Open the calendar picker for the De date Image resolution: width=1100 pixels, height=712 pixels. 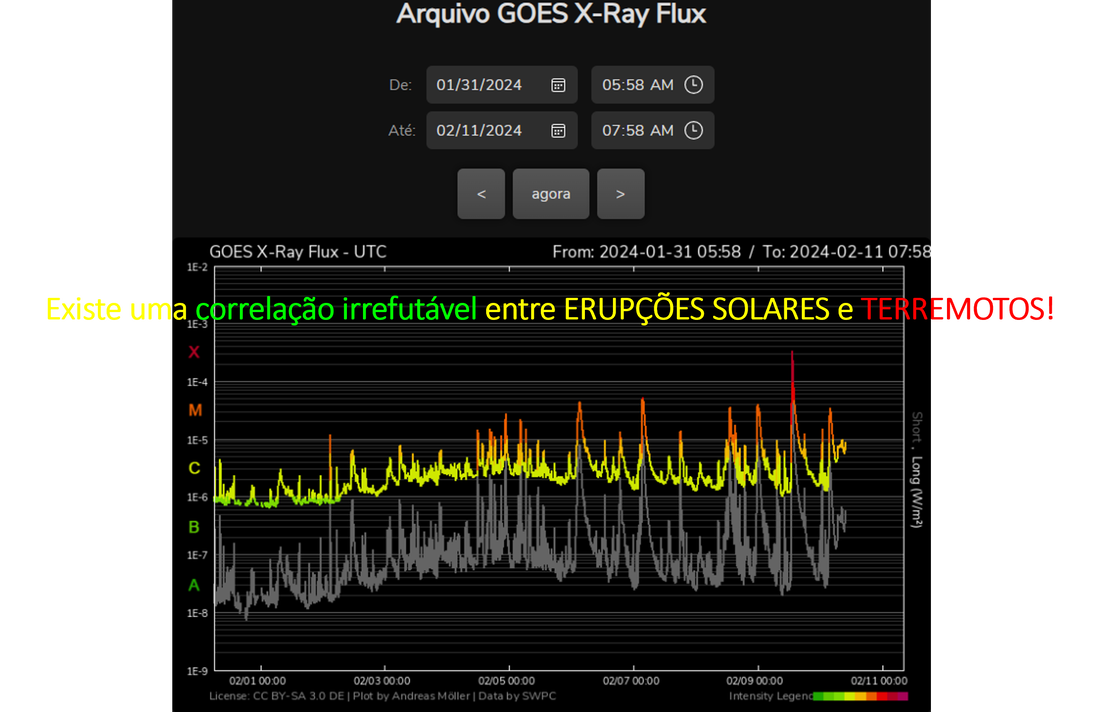(x=559, y=85)
